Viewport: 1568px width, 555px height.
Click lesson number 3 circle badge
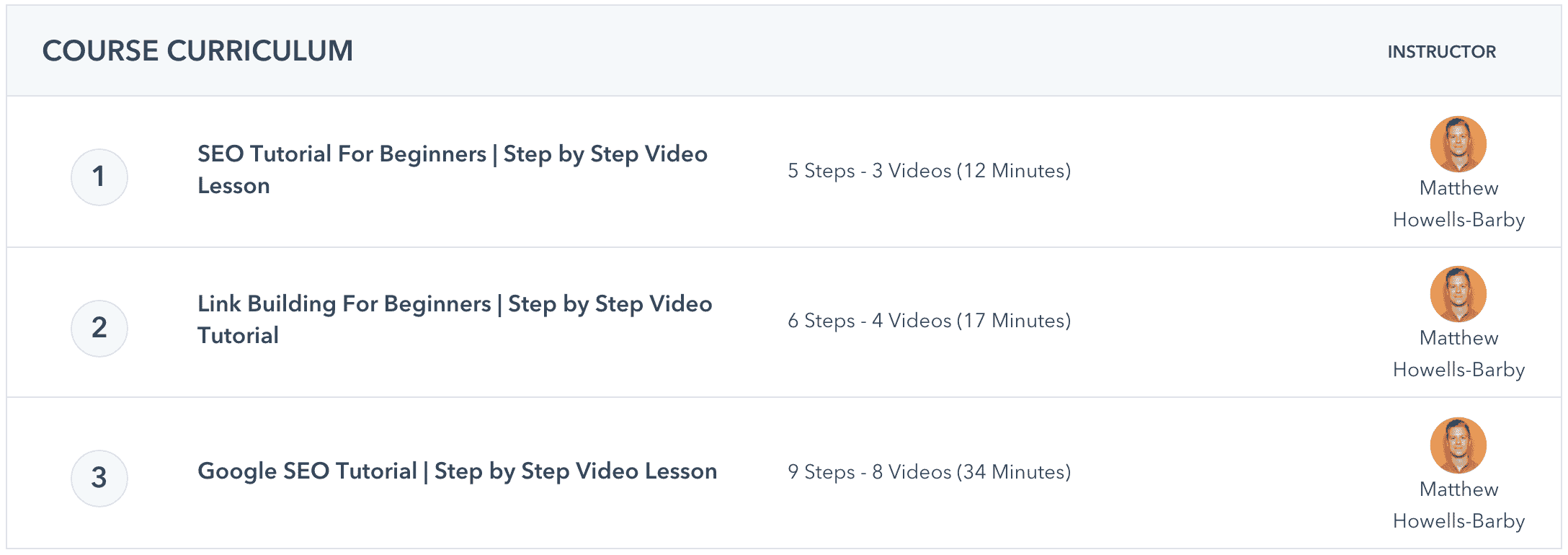pyautogui.click(x=99, y=479)
